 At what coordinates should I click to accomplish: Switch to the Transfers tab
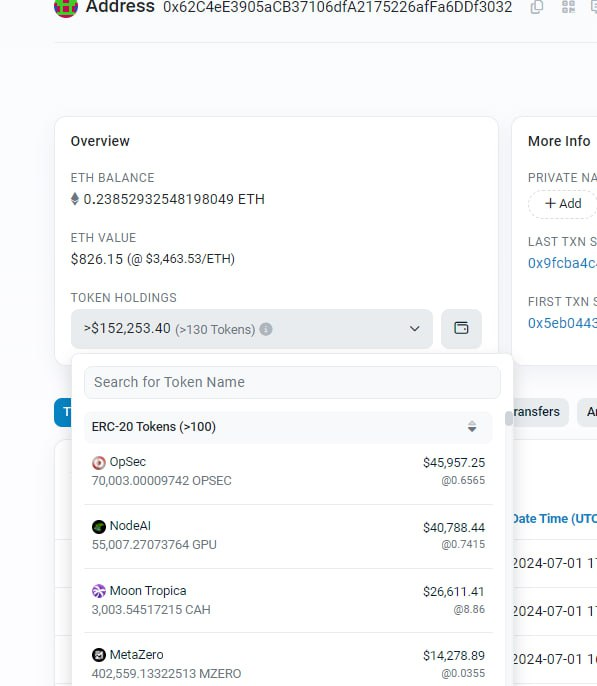540,412
